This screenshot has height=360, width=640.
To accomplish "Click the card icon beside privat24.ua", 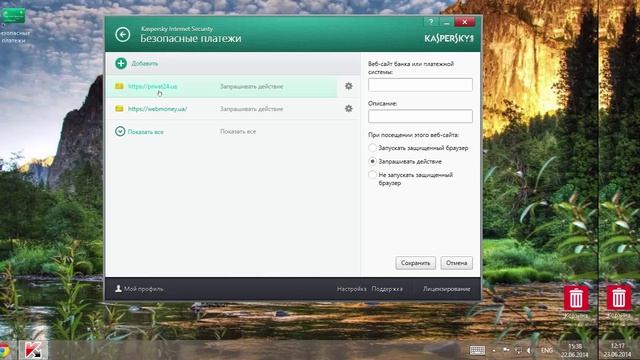I will point(119,86).
